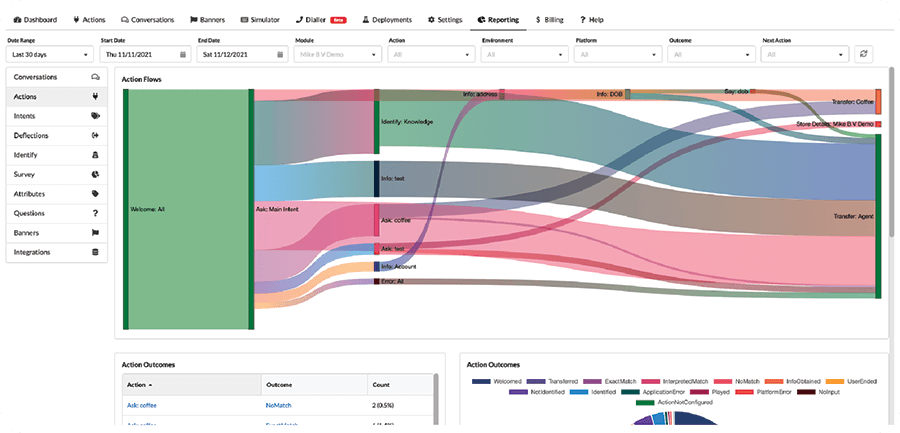Open Survey report in sidebar
This screenshot has width=900, height=433.
click(57, 175)
